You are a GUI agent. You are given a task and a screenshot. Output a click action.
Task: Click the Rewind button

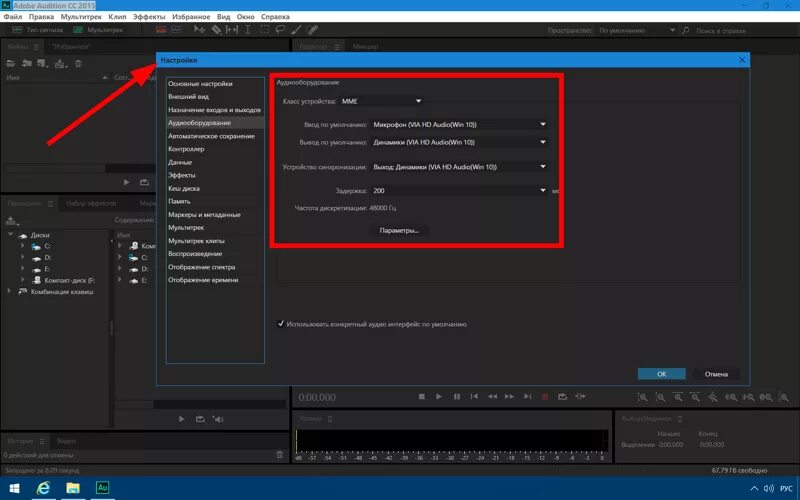pos(492,396)
